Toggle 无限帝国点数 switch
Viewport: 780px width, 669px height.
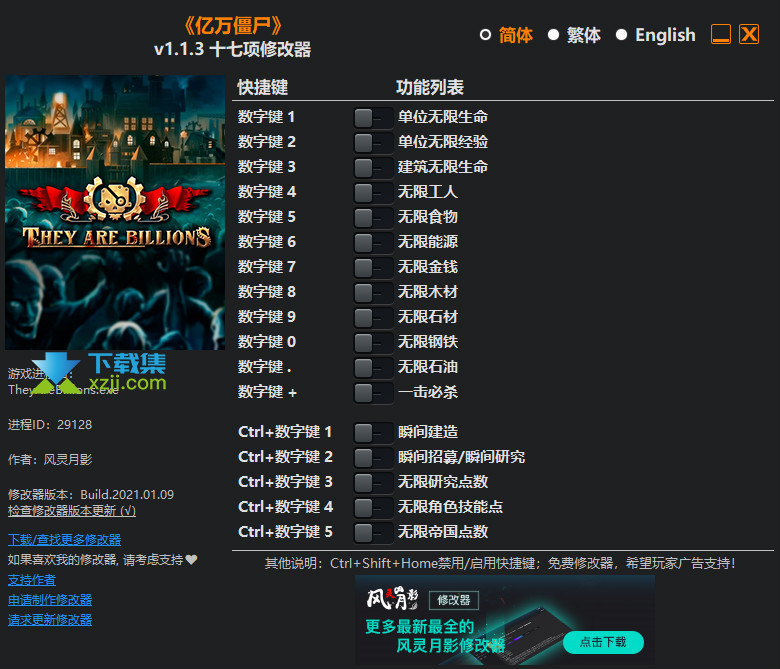(373, 532)
